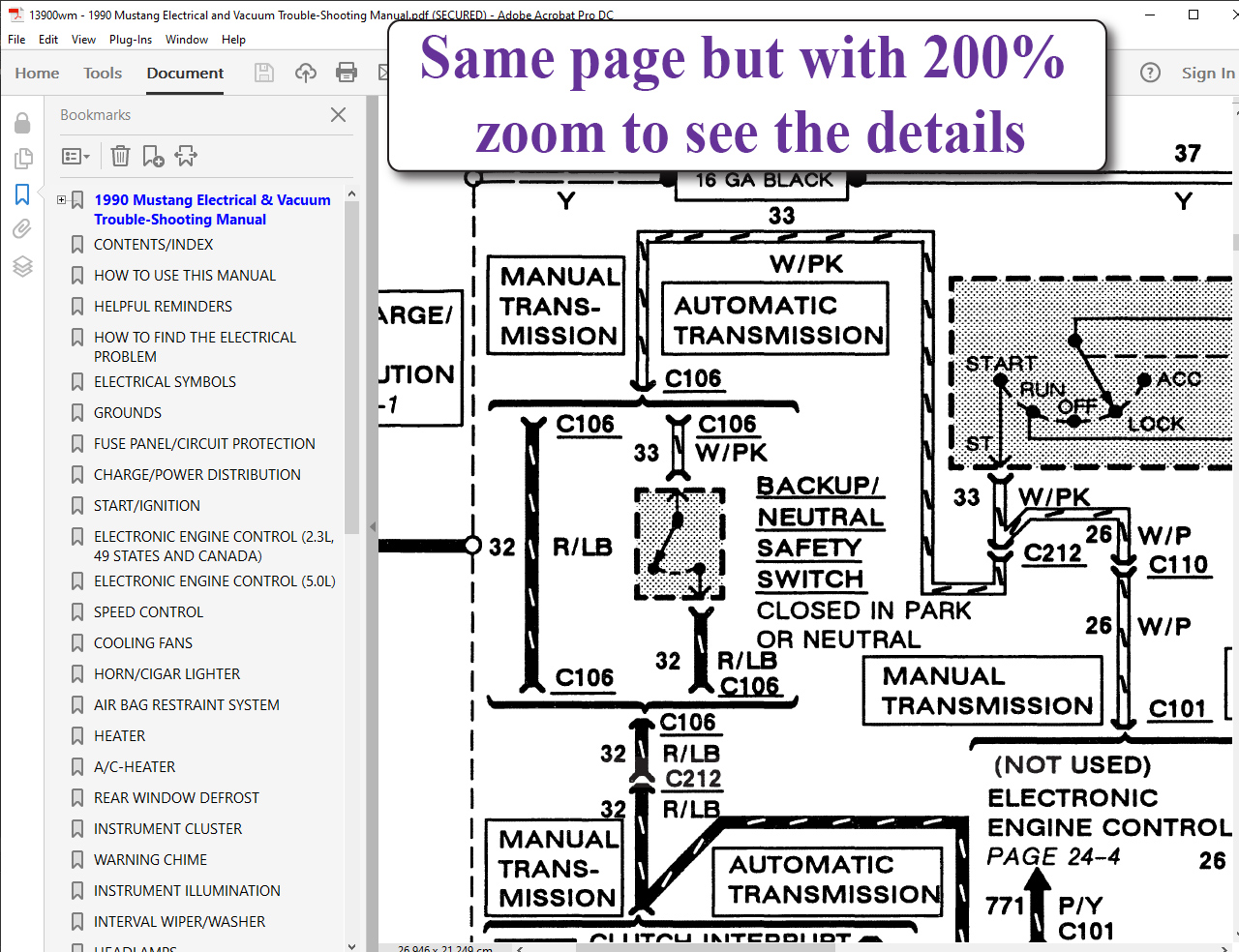The height and width of the screenshot is (952, 1239).
Task: Collapse the navigation pane with arrow handle
Action: pyautogui.click(x=373, y=527)
